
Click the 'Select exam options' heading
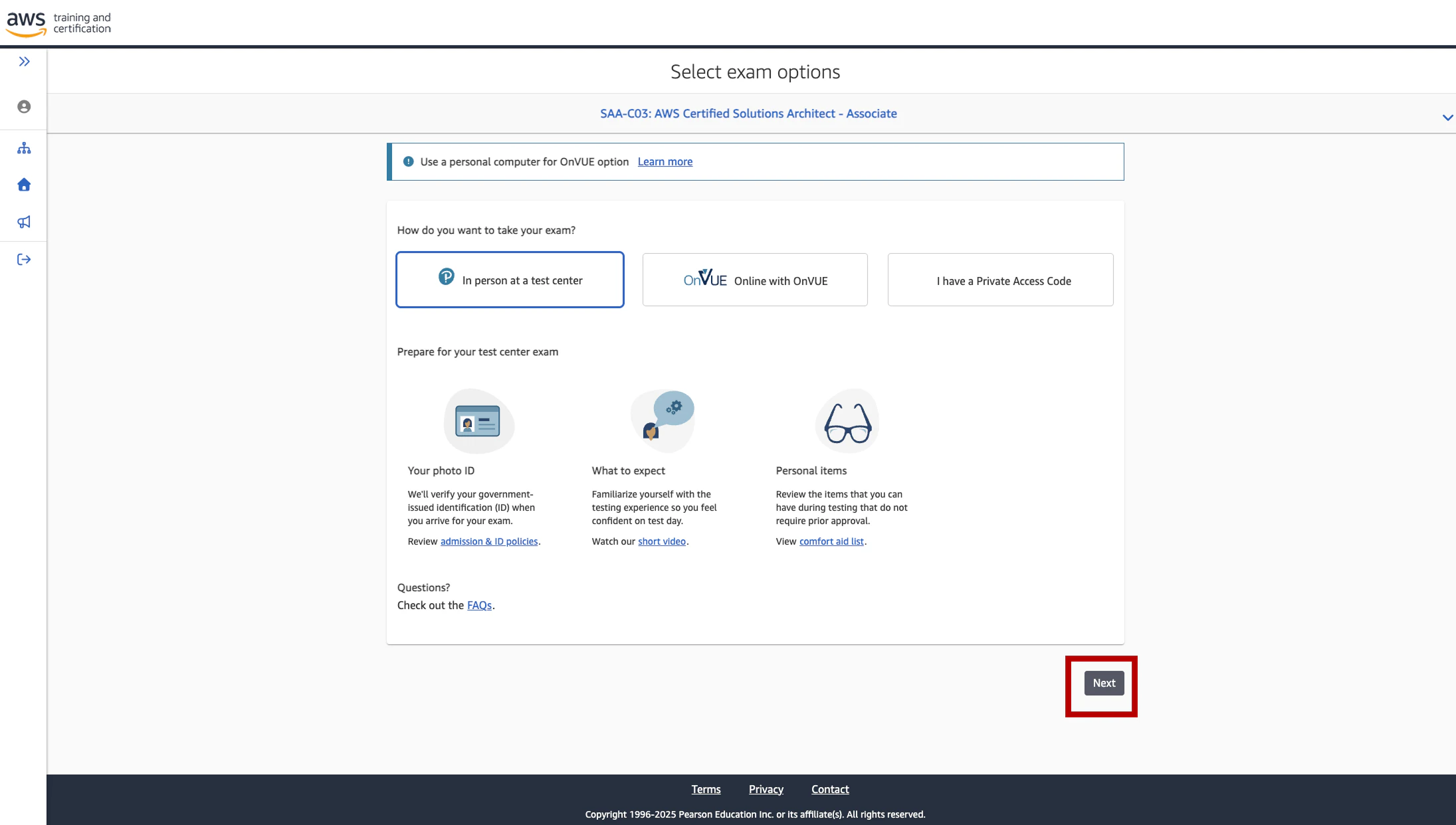pyautogui.click(x=755, y=72)
